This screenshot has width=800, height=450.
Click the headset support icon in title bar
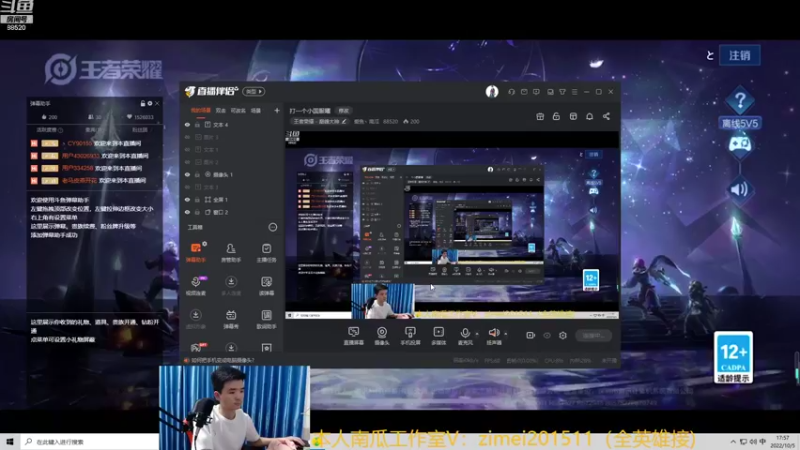512,92
